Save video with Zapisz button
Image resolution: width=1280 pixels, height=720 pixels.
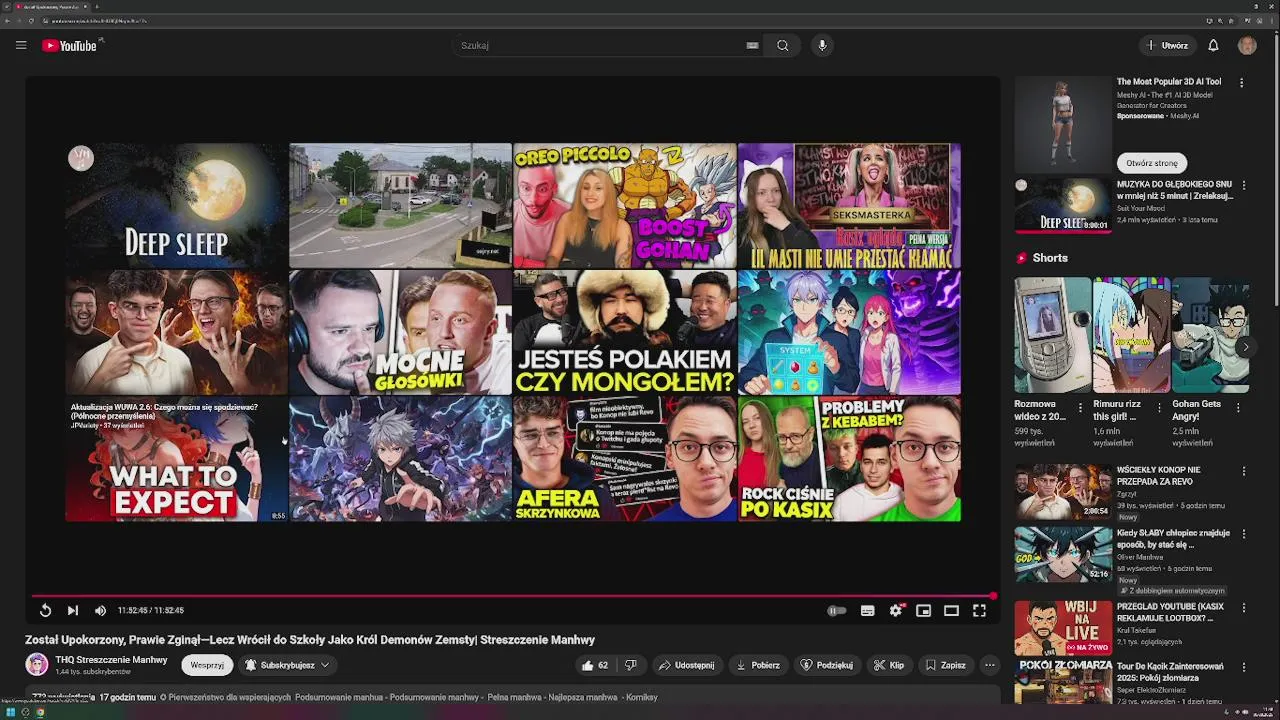[x=946, y=665]
